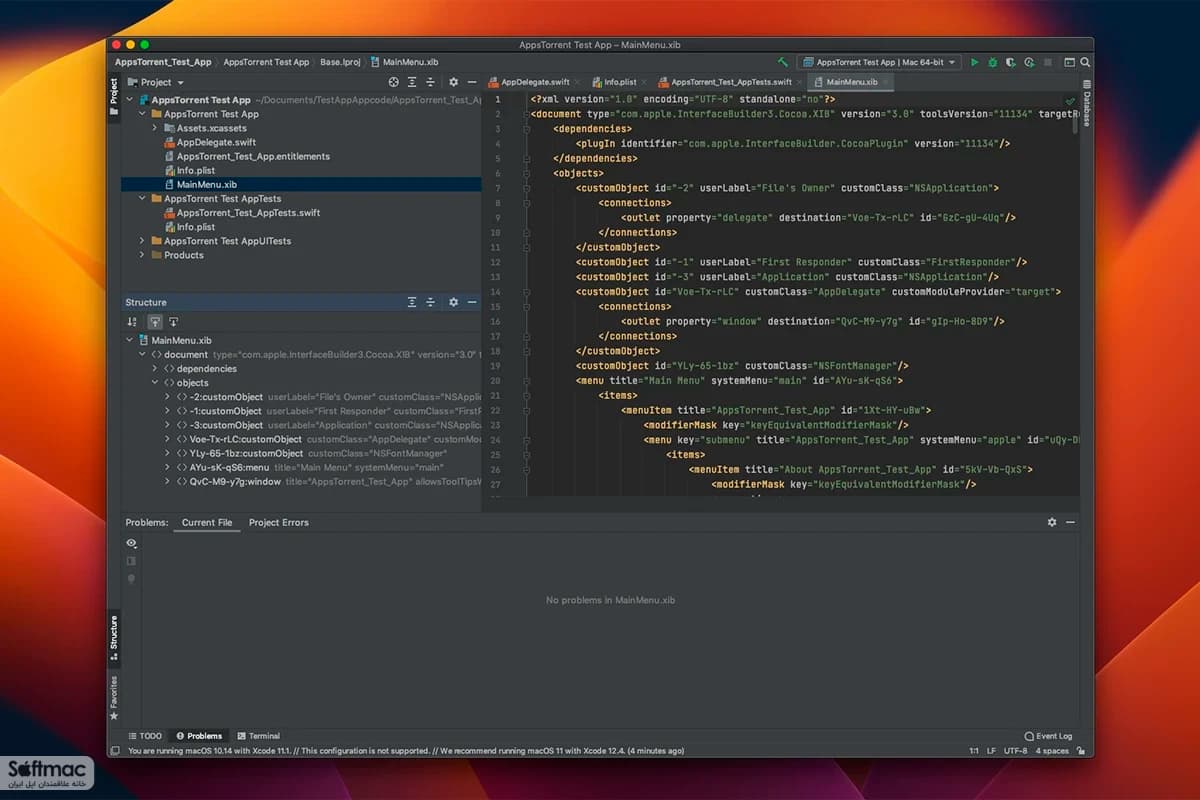Viewport: 1200px width, 800px height.
Task: Click the locate target icon in Project panel
Action: tap(394, 82)
